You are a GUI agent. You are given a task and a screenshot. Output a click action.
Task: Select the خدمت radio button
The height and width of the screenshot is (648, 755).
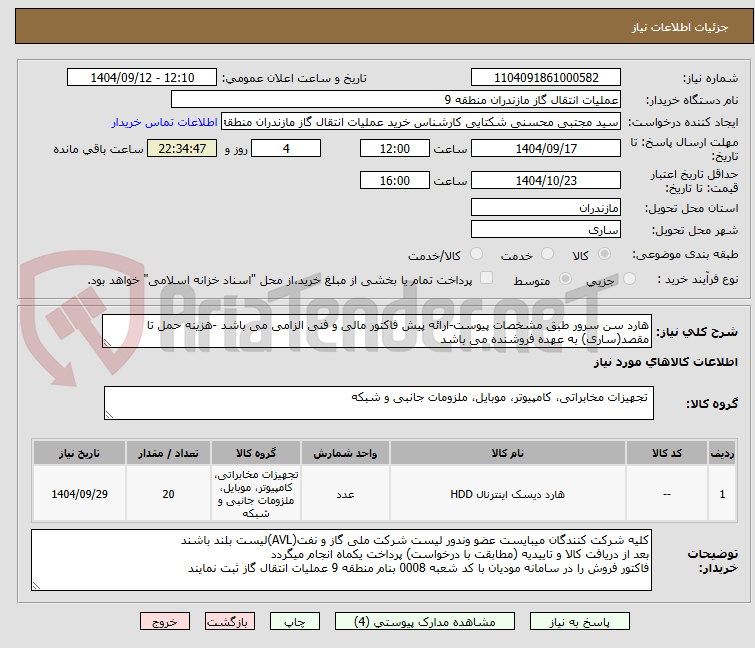[547, 253]
